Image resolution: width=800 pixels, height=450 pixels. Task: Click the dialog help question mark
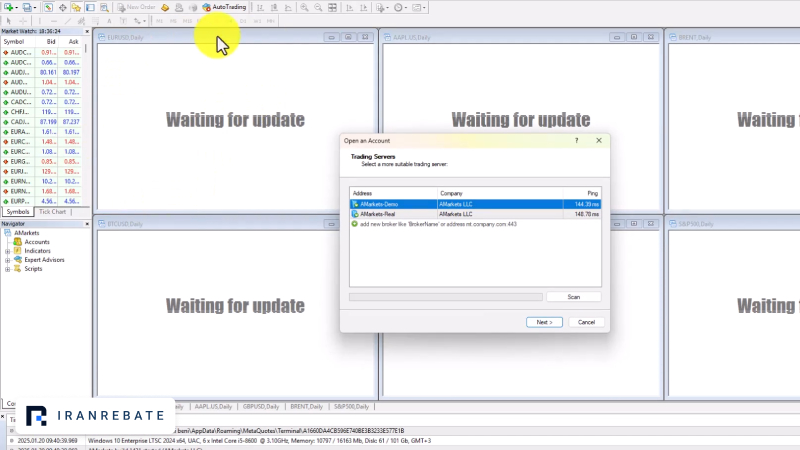point(577,140)
